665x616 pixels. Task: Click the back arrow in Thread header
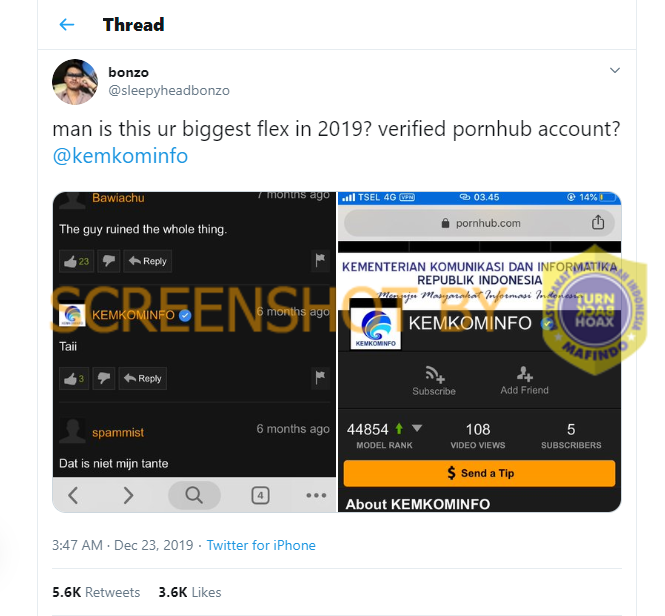(67, 25)
